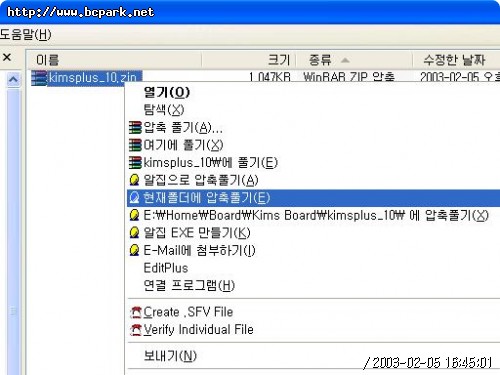Click ALZip egg icon beside 알집으로 압축풀기(A)
500x375 pixels.
tap(134, 180)
